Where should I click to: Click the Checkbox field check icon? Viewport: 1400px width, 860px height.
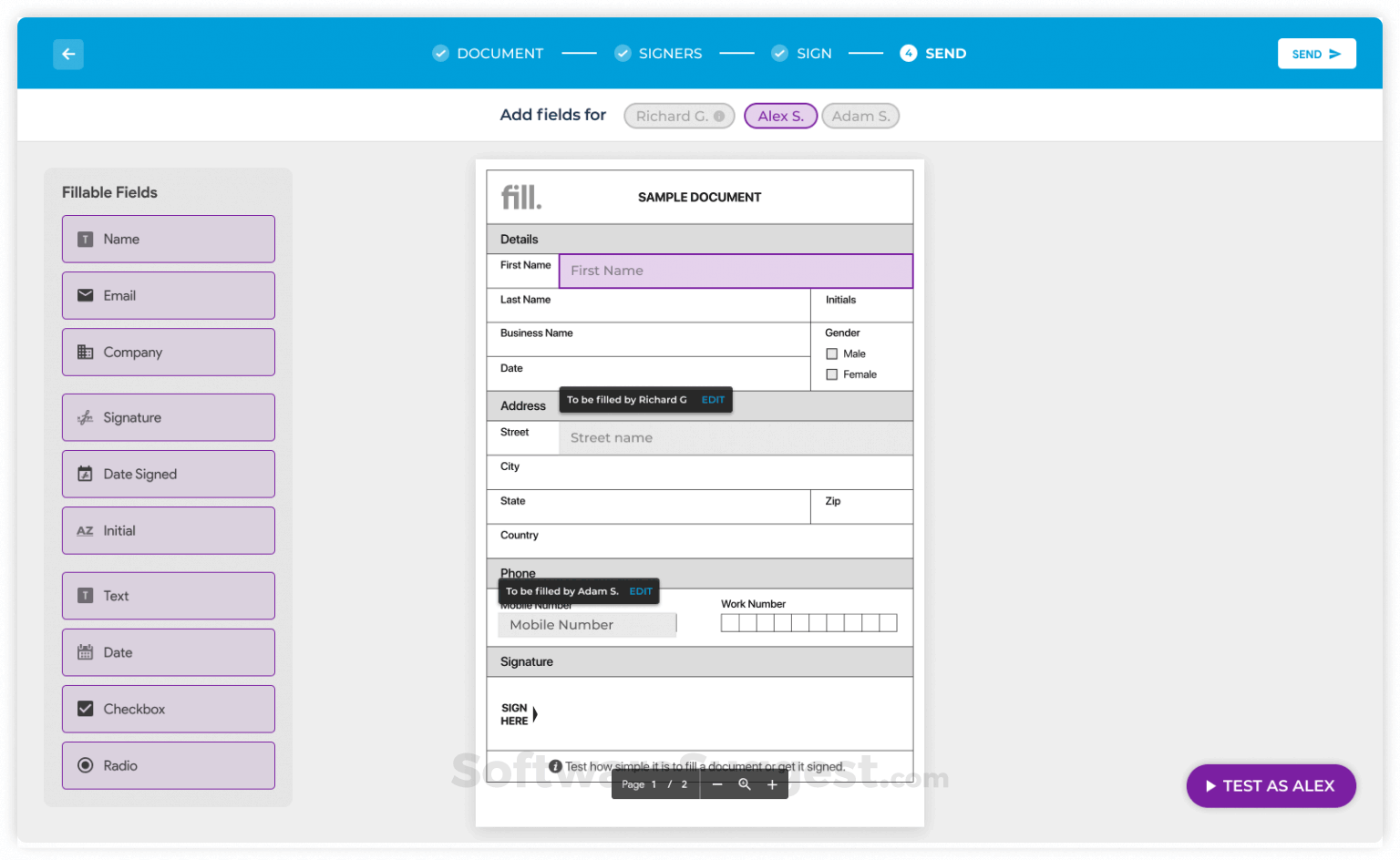(x=85, y=709)
